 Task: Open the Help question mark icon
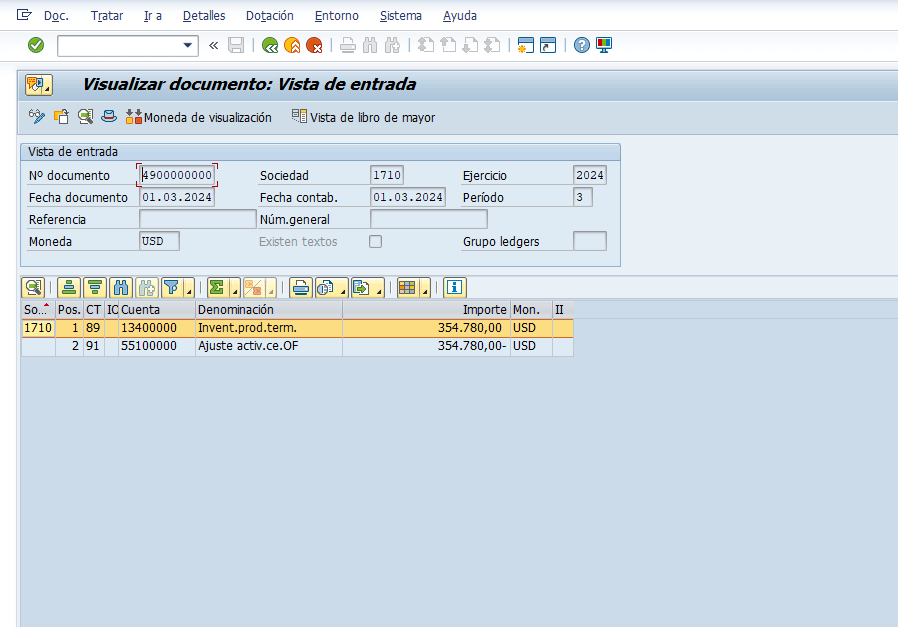(582, 45)
